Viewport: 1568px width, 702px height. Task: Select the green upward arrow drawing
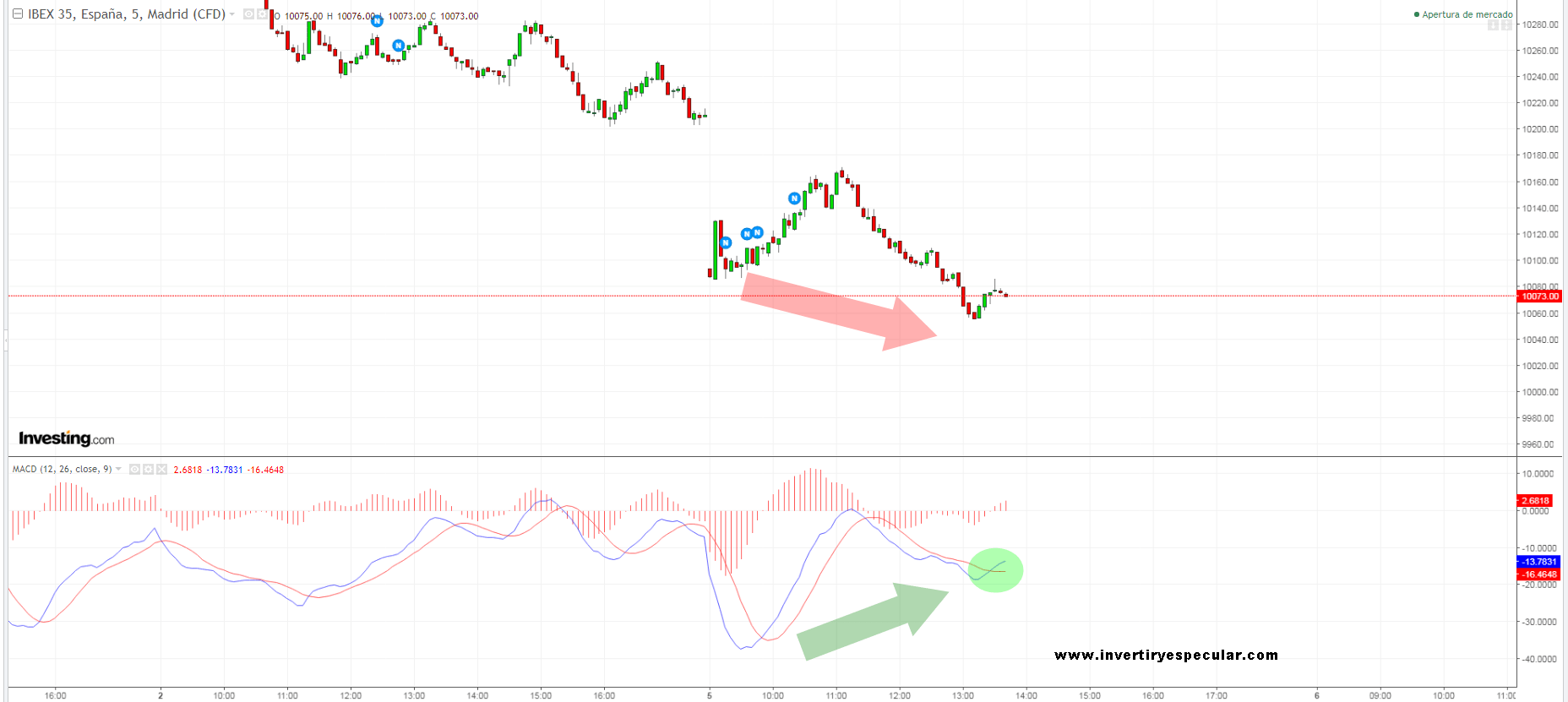click(870, 621)
